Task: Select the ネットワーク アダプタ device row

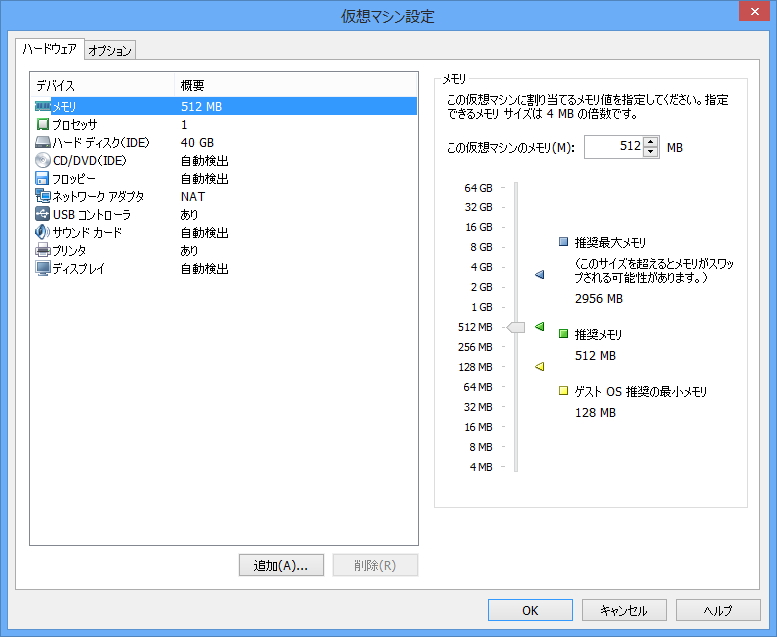Action: (x=224, y=196)
